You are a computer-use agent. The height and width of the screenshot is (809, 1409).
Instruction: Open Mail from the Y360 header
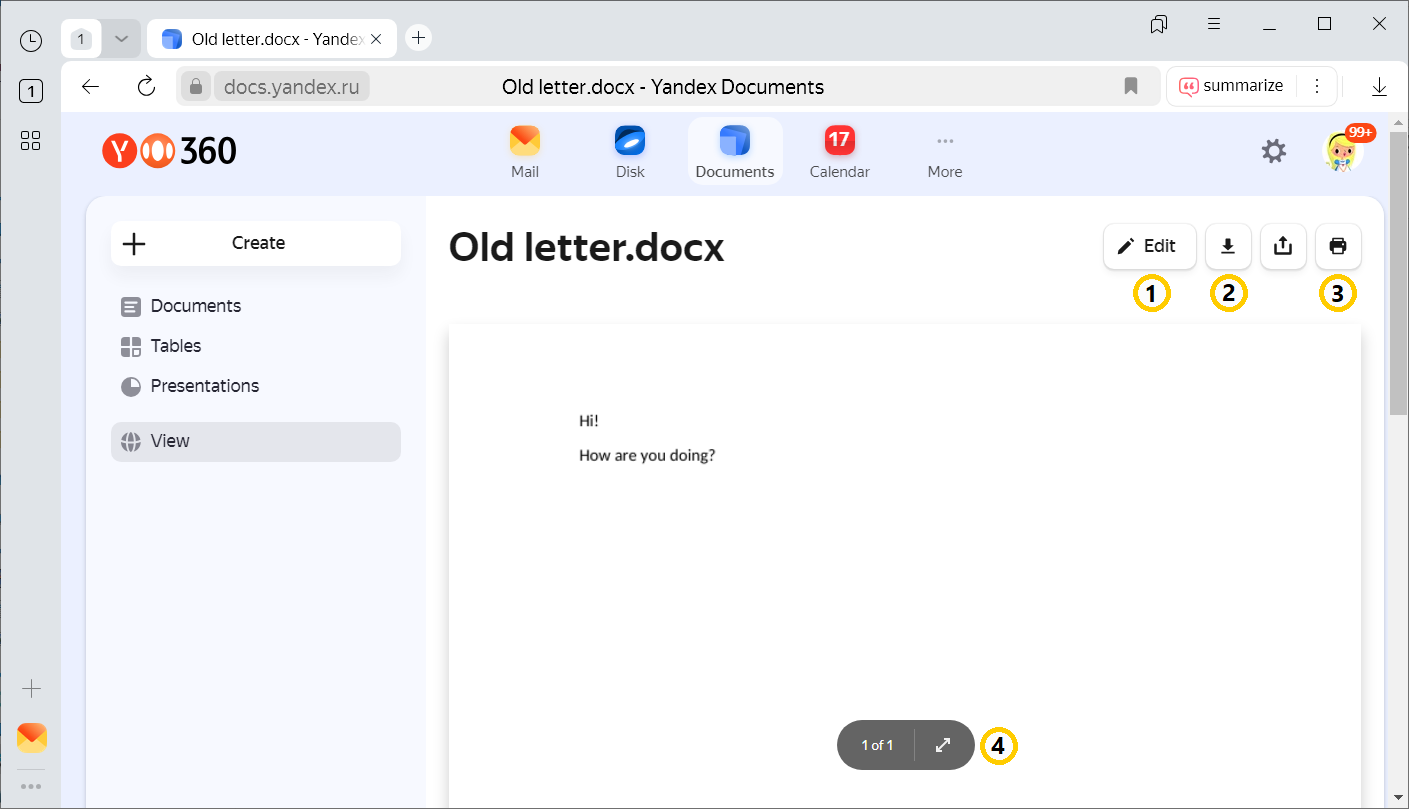pos(524,150)
